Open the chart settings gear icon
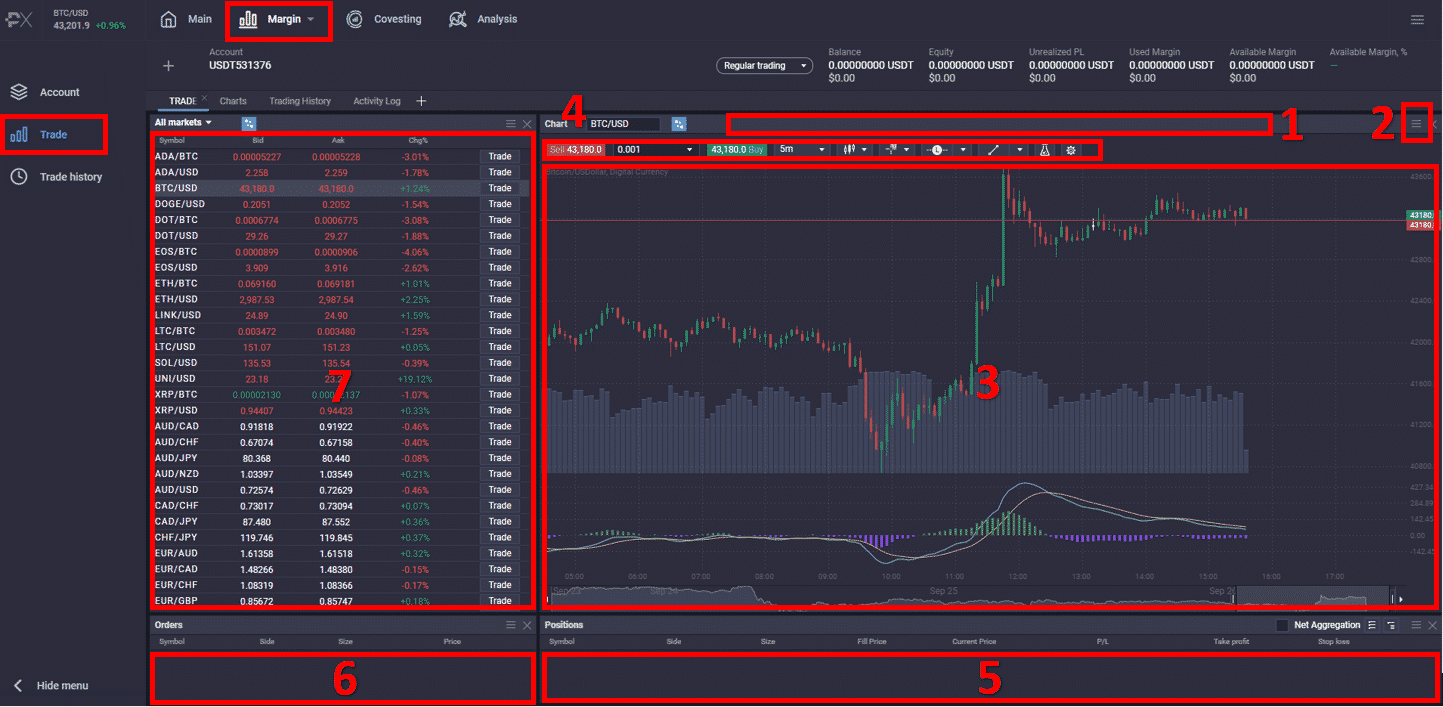The width and height of the screenshot is (1443, 707). [1071, 150]
